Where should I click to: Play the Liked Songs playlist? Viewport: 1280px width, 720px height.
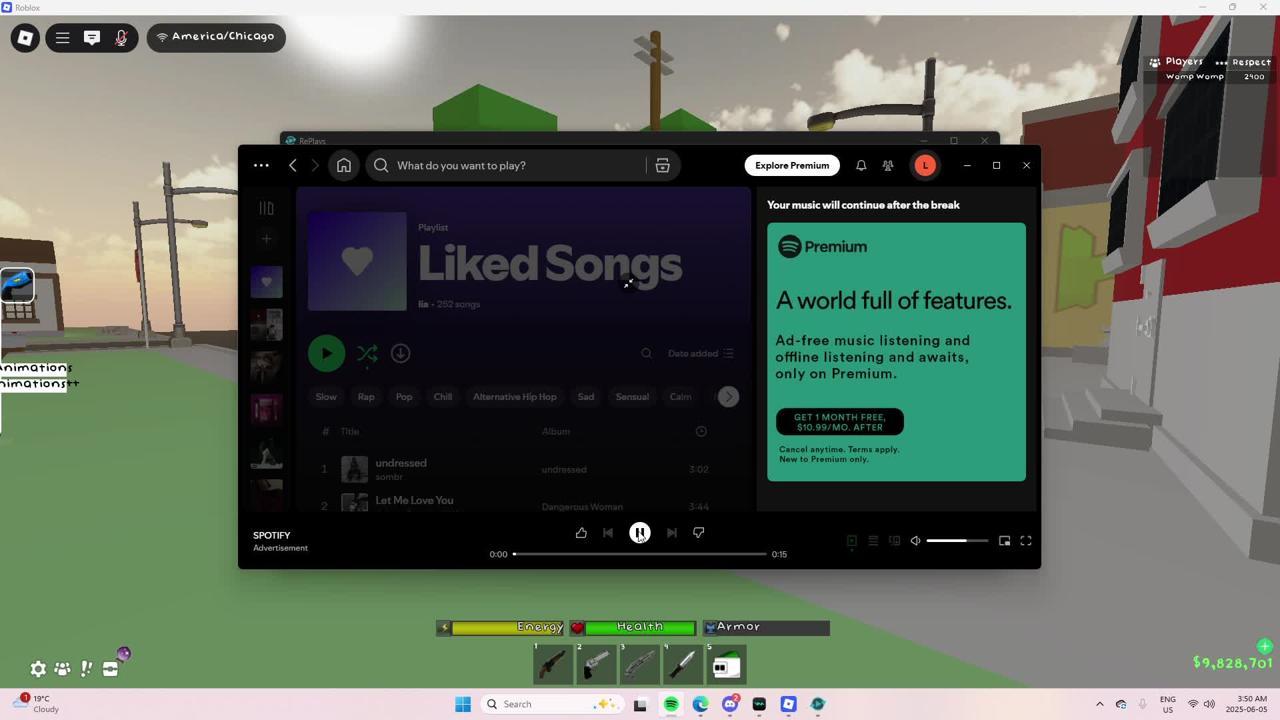(326, 353)
